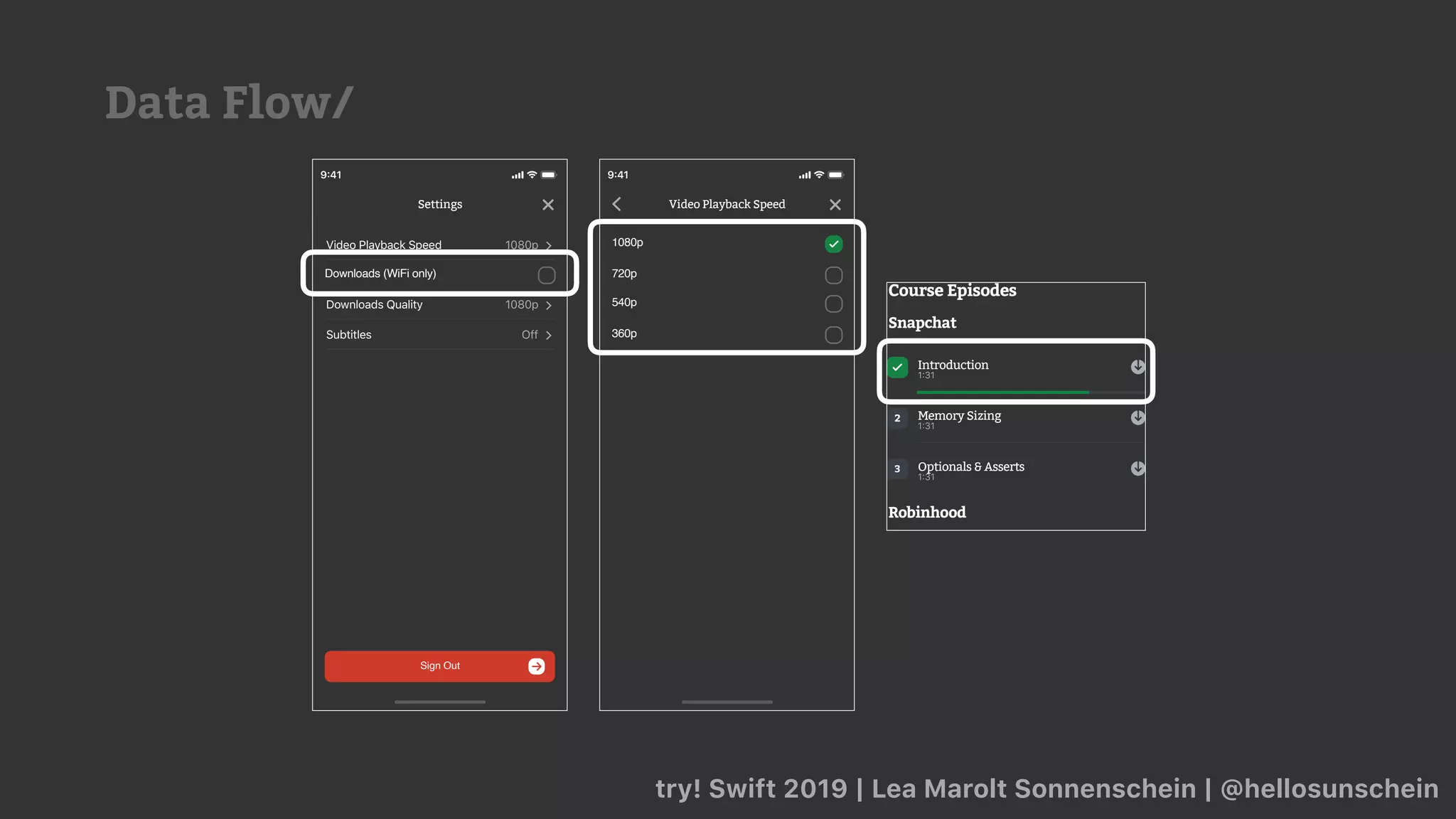The image size is (1456, 819).
Task: Close the Settings screen with the X icon
Action: point(547,205)
